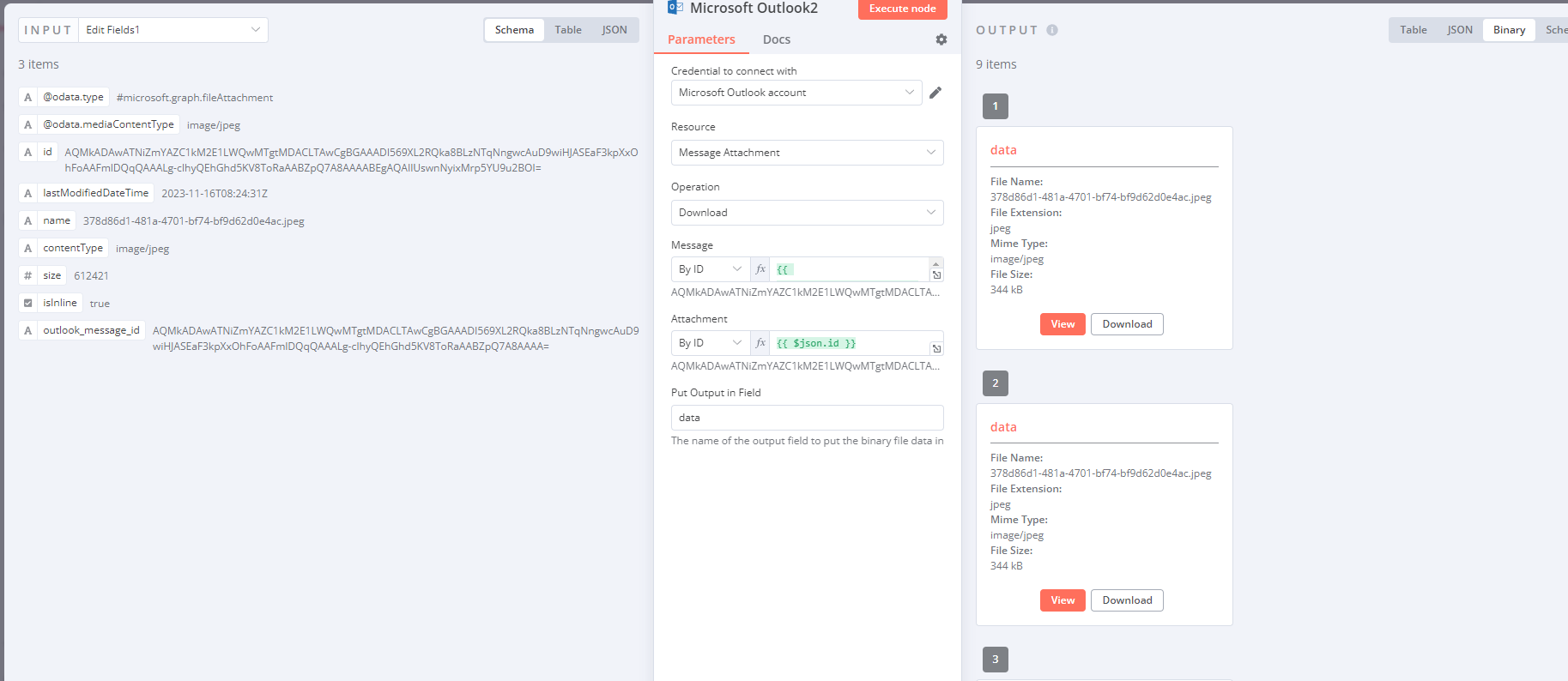Select the Schema view in Input panel
Viewport: 1568px width, 681px height.
click(x=514, y=30)
